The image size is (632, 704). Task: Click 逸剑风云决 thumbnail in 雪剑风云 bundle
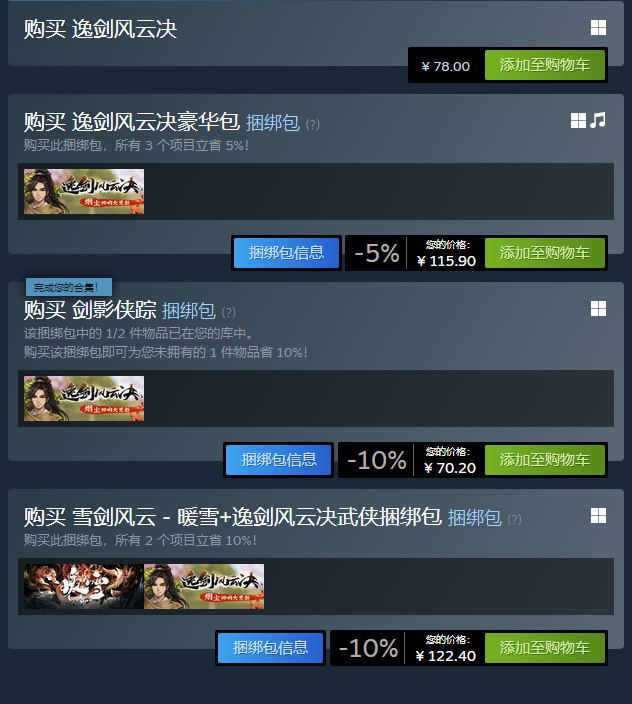(x=204, y=586)
